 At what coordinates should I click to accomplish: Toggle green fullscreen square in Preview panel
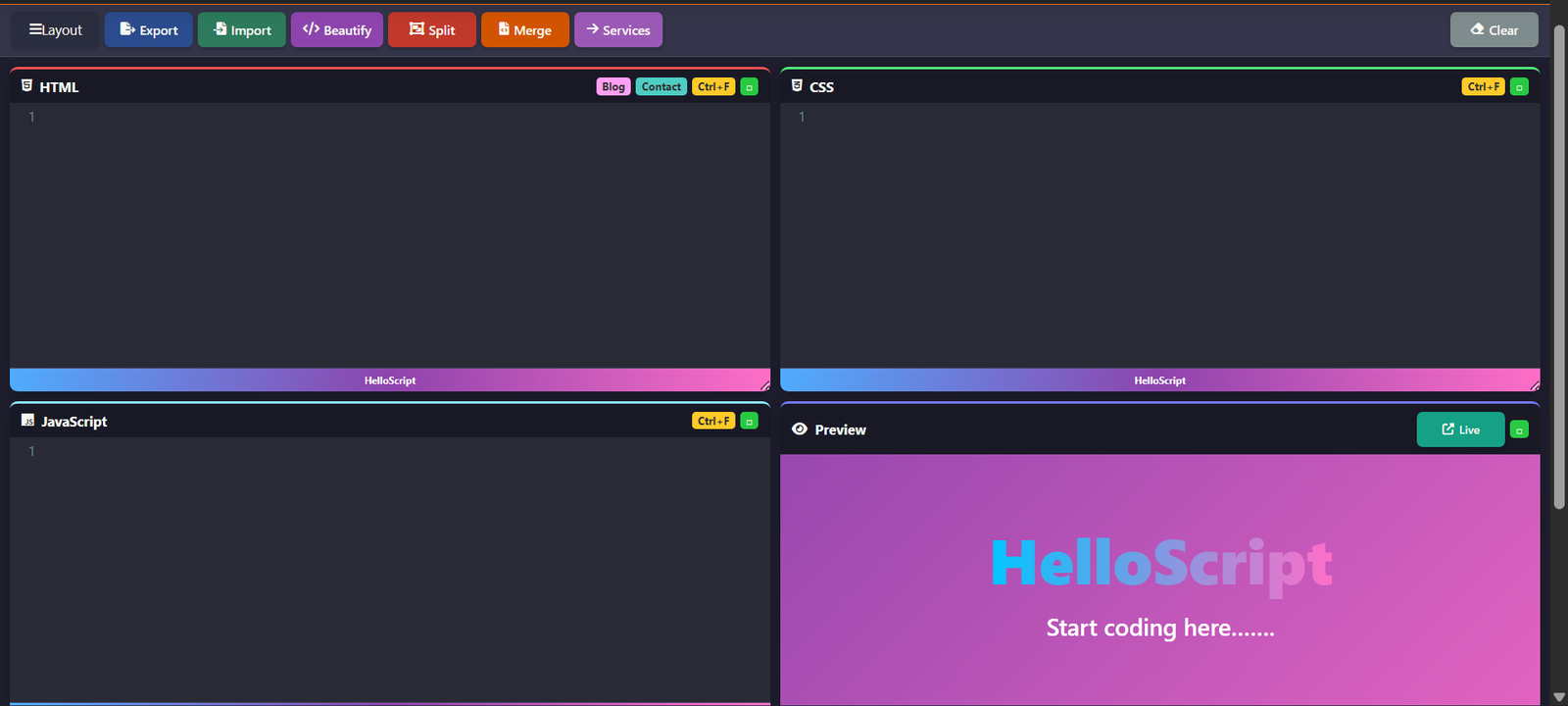[x=1520, y=429]
